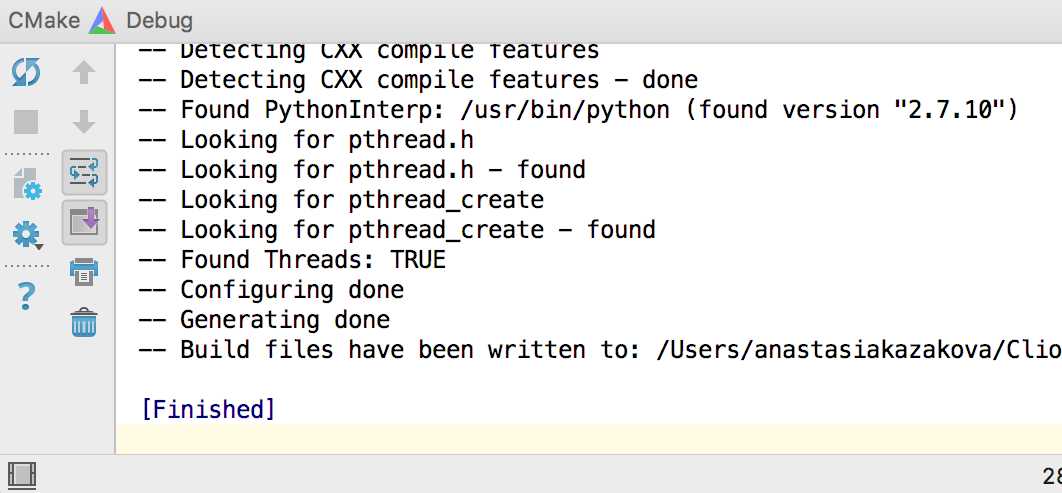Click the Found PythonInterp output line
This screenshot has height=493, width=1062.
[x=578, y=110]
